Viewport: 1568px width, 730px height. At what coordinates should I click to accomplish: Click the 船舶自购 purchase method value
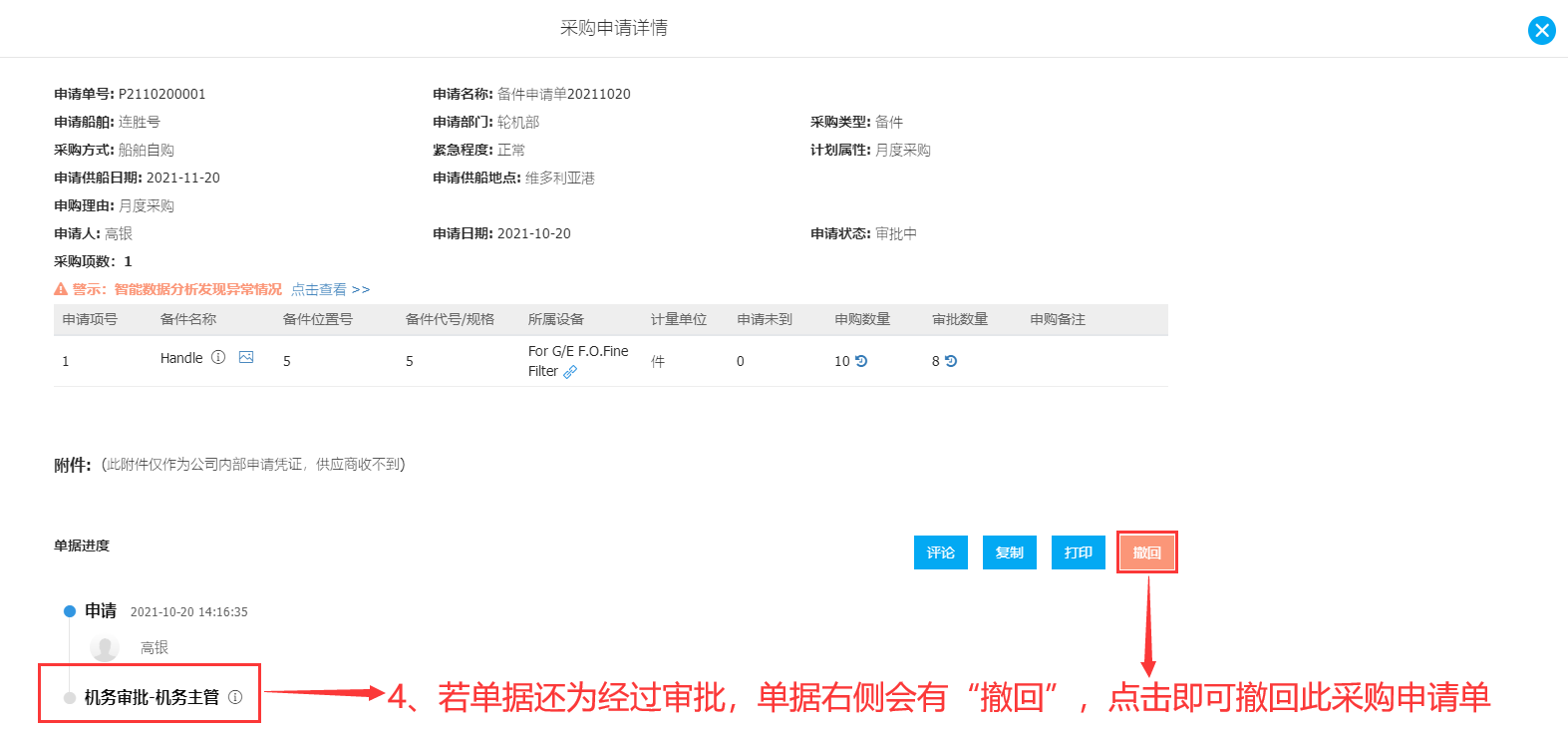147,150
